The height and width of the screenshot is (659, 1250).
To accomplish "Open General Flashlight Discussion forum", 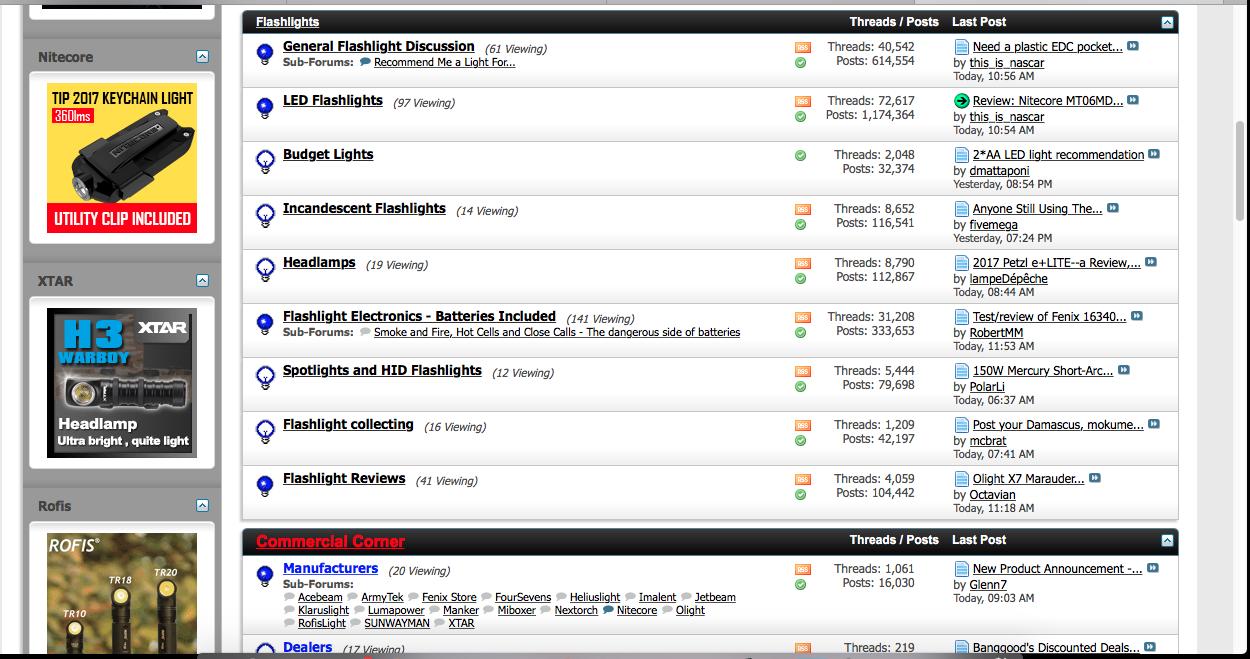I will 378,46.
